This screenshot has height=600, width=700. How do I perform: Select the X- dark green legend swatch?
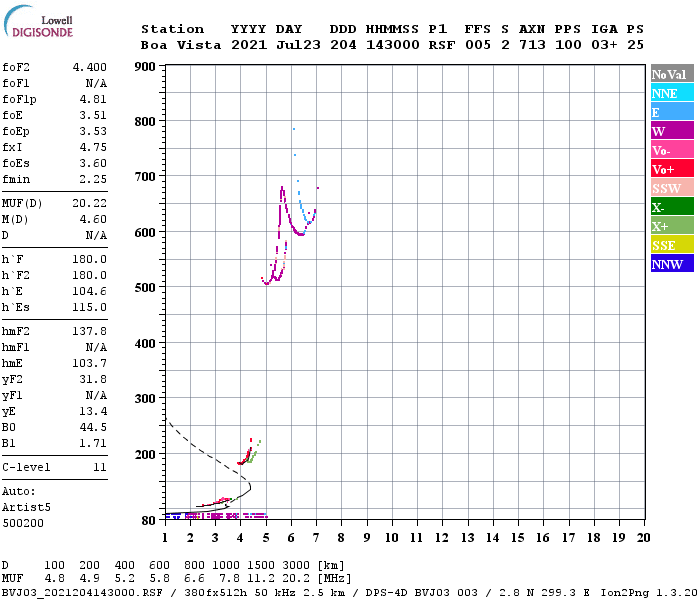672,207
